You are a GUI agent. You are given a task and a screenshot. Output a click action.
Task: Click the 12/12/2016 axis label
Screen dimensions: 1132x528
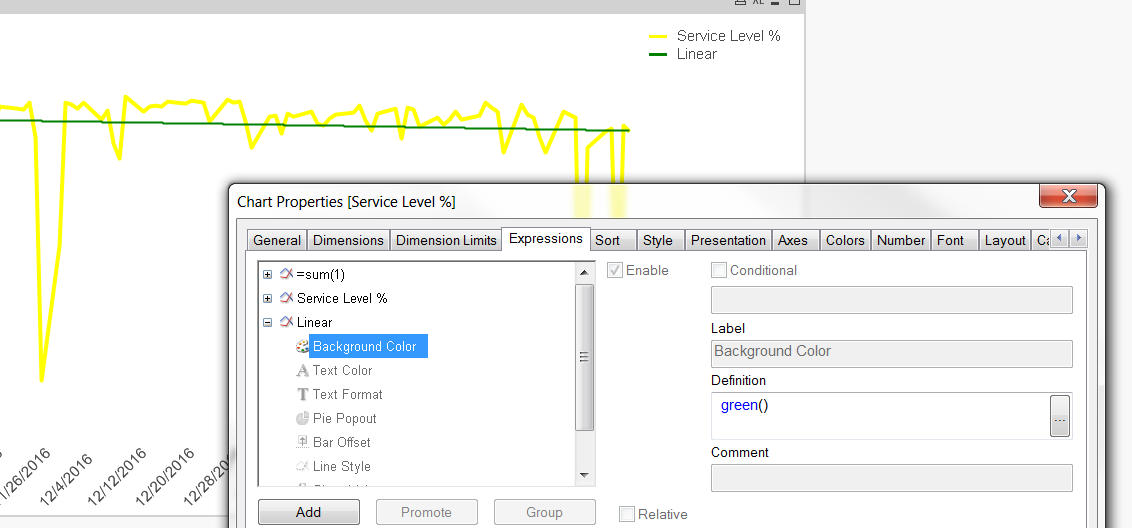pos(117,475)
